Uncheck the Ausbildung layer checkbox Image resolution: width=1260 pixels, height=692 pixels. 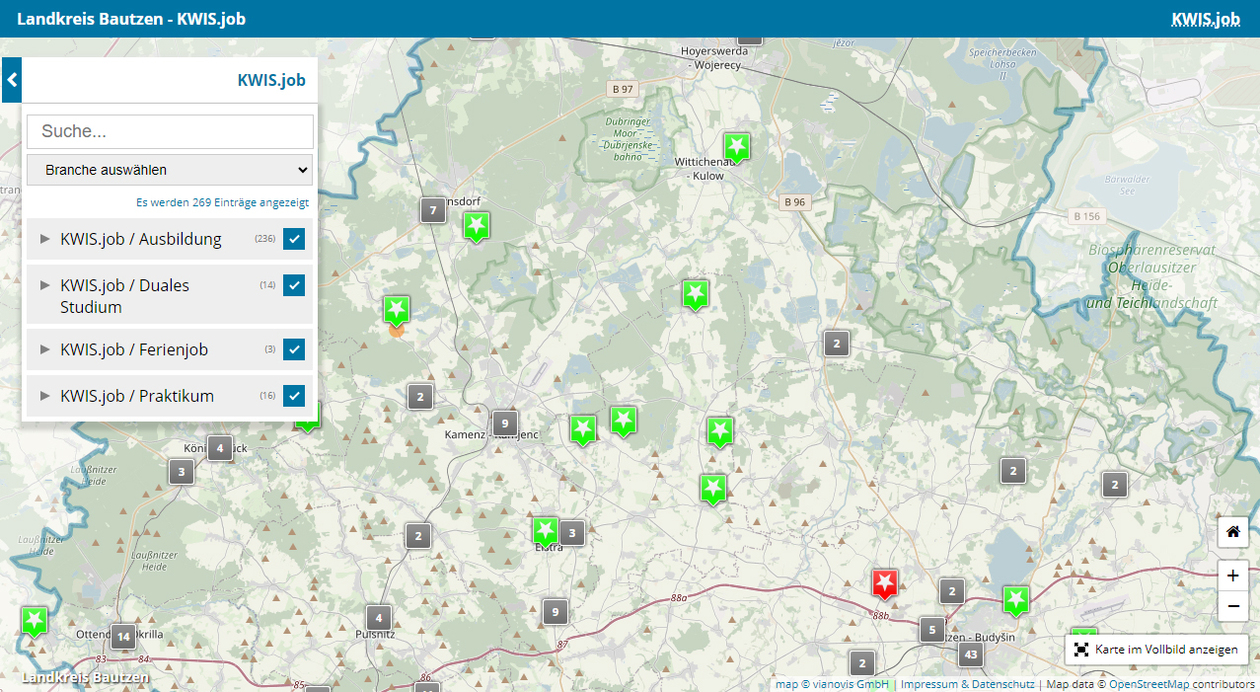pyautogui.click(x=294, y=239)
